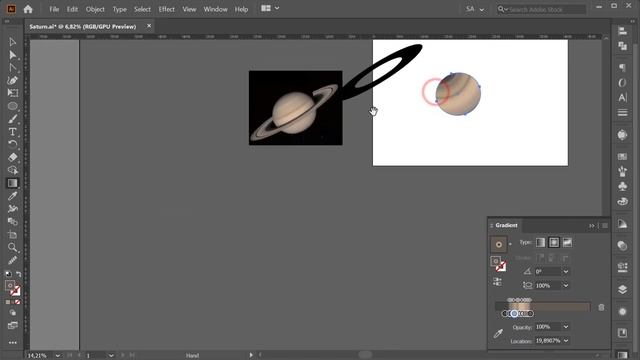
Task: Open the Effect menu
Action: (167, 9)
